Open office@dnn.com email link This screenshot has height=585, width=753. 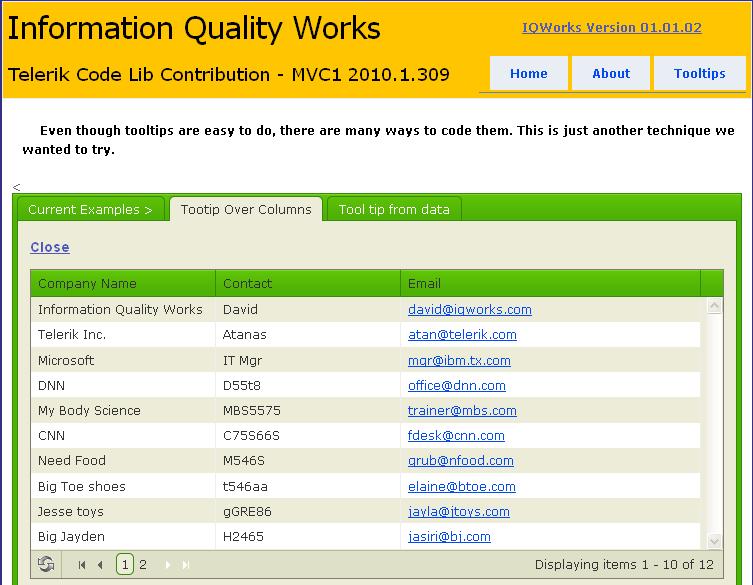click(457, 385)
